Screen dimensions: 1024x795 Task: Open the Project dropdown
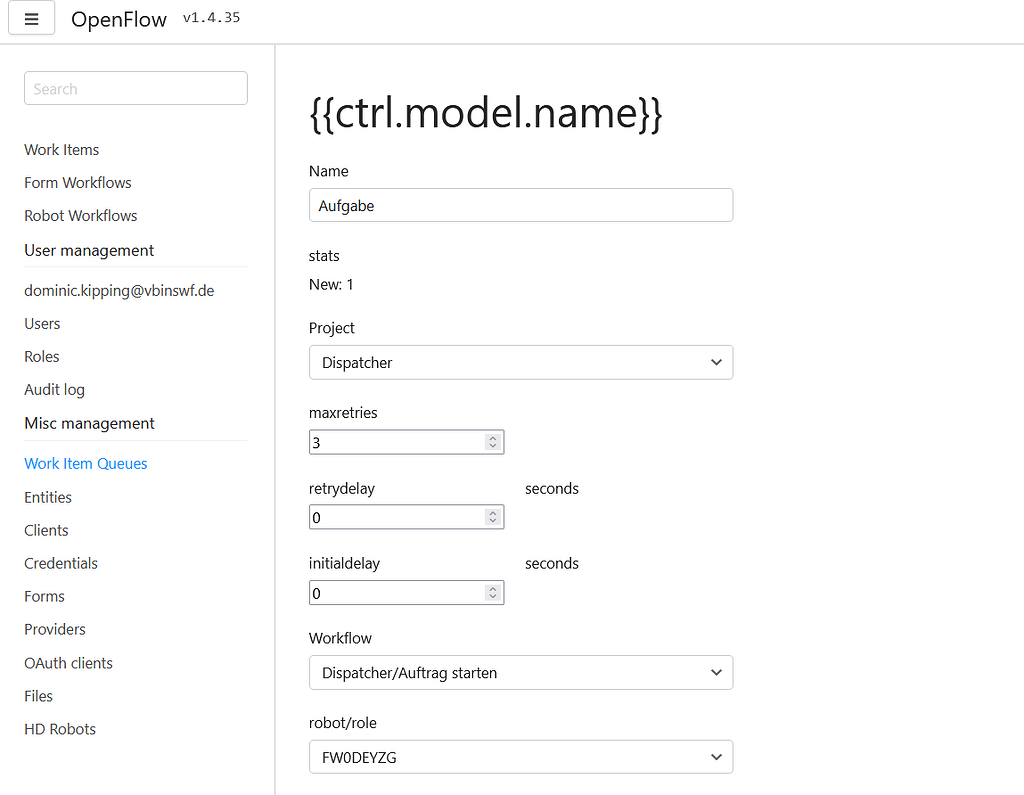(520, 362)
